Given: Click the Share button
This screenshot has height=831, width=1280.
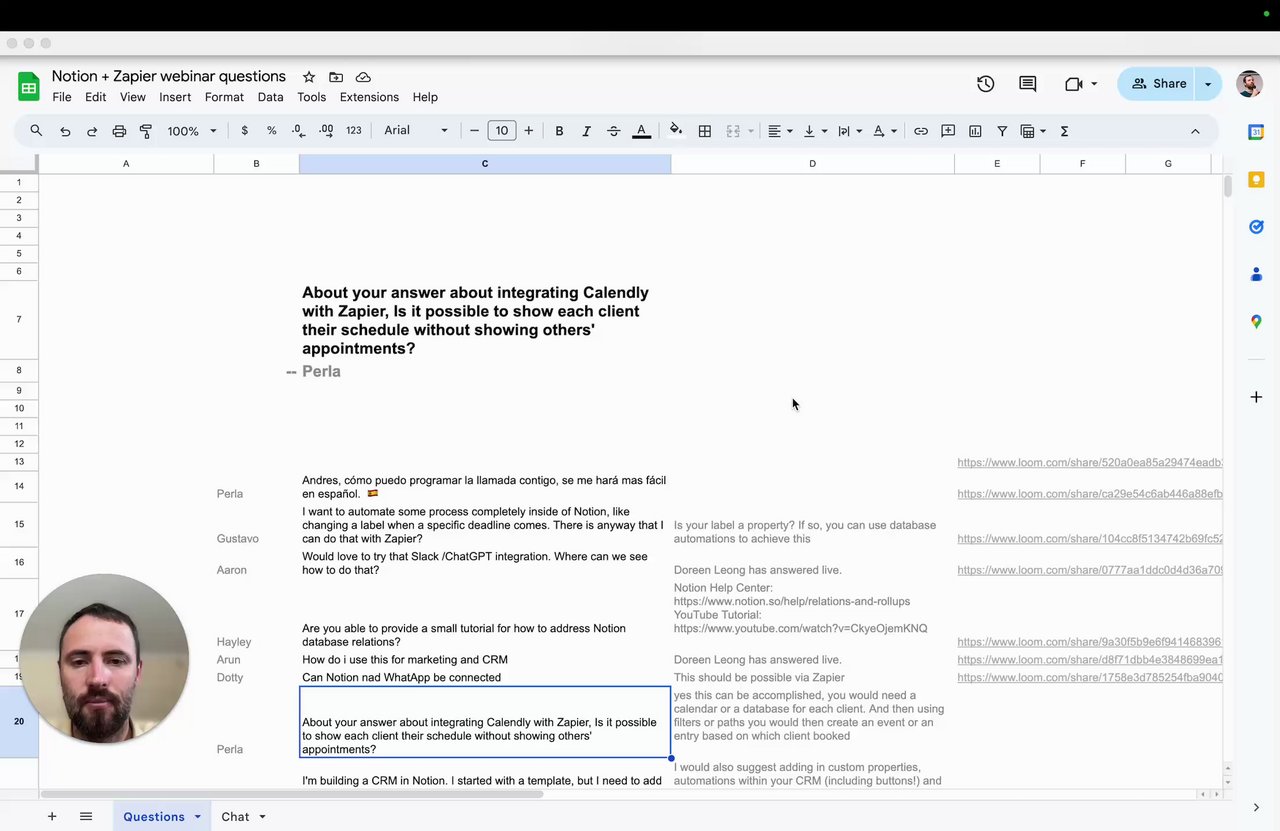Looking at the screenshot, I should 1157,84.
